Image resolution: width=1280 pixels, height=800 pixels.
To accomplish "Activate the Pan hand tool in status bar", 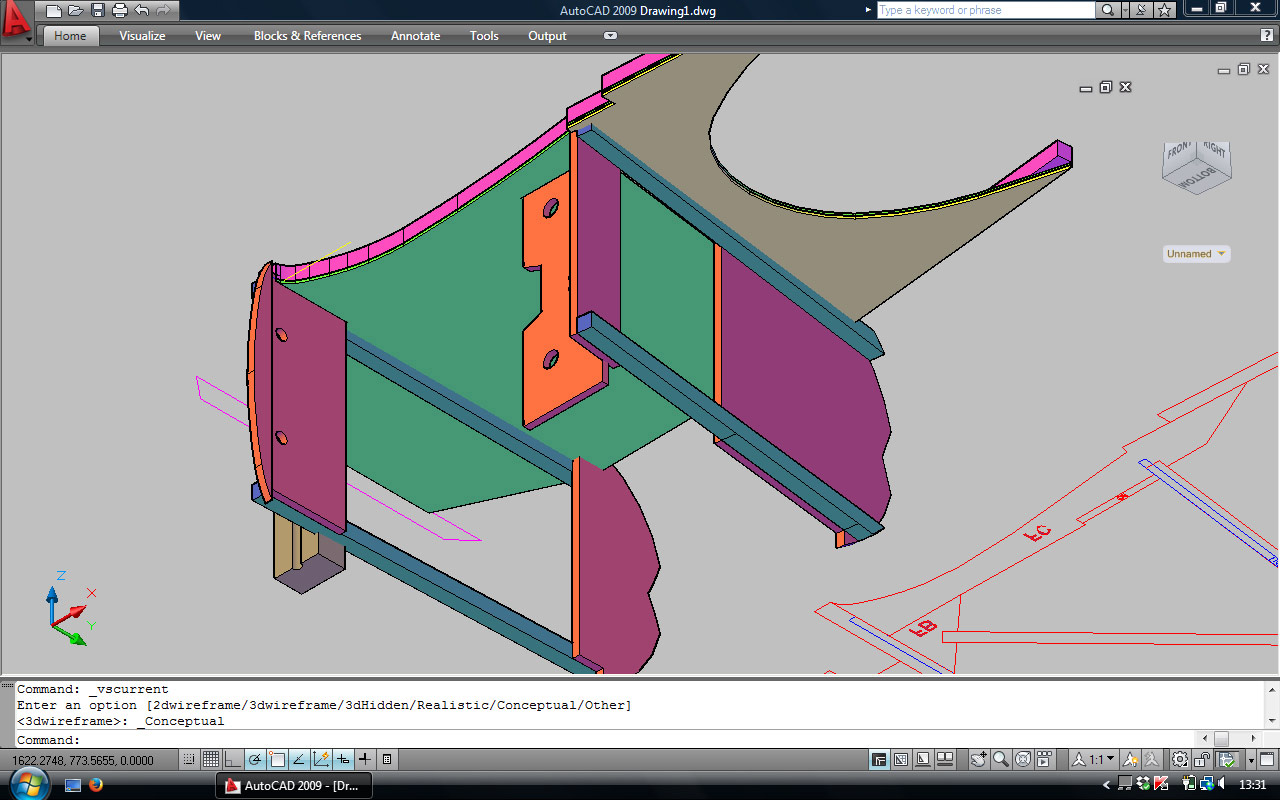I will point(979,760).
